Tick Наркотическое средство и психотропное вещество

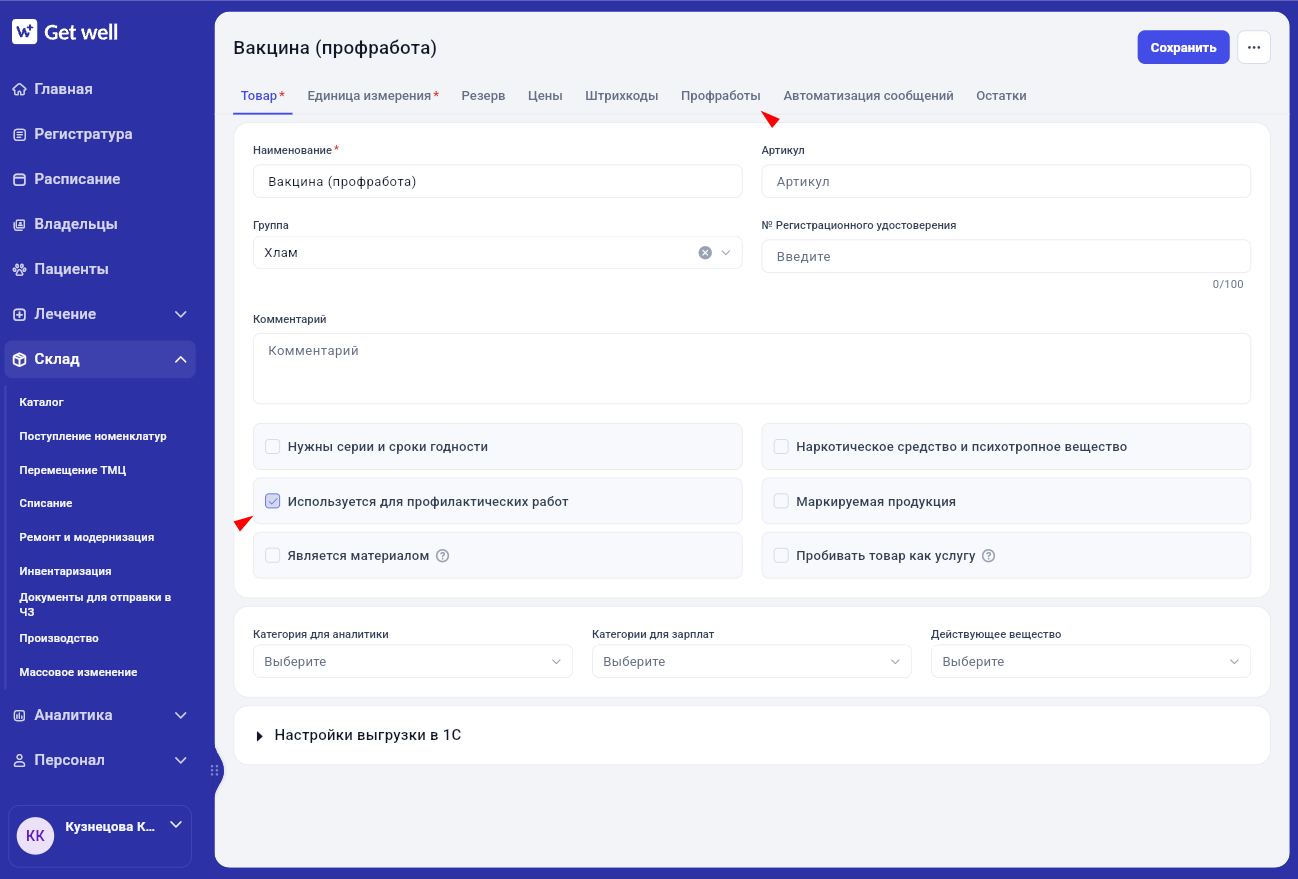(x=781, y=447)
